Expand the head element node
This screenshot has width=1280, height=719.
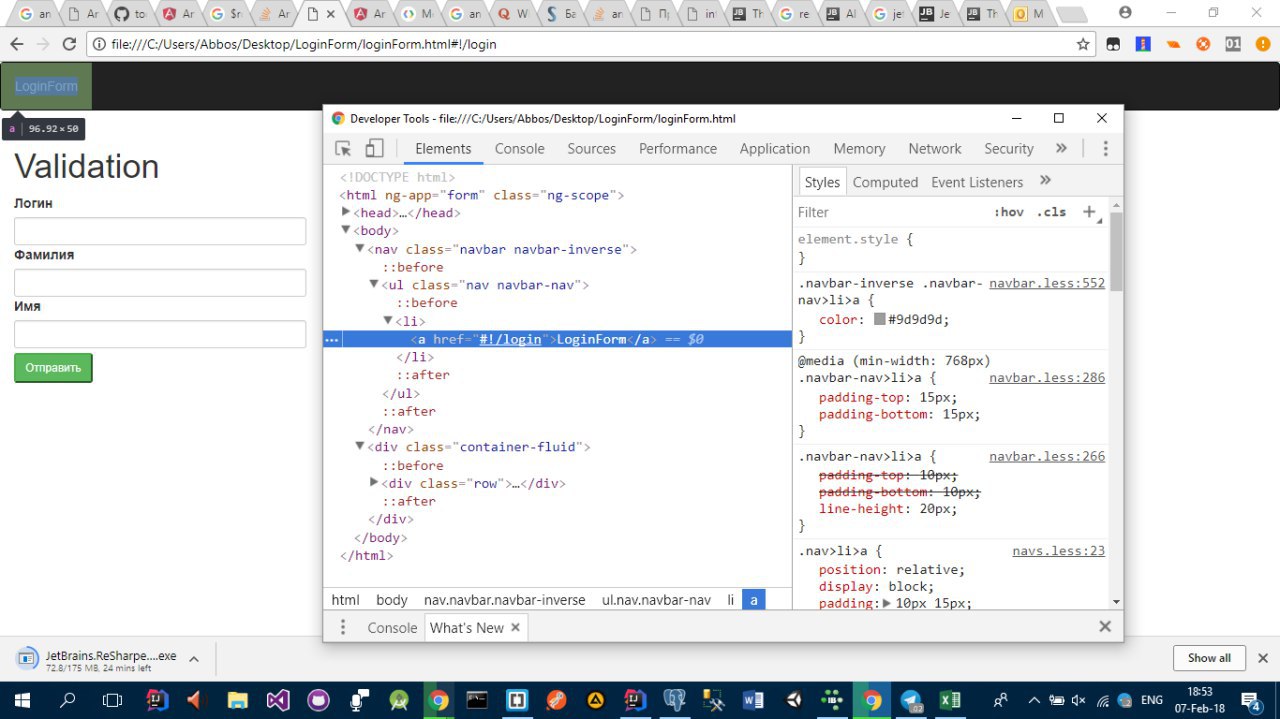click(x=347, y=213)
